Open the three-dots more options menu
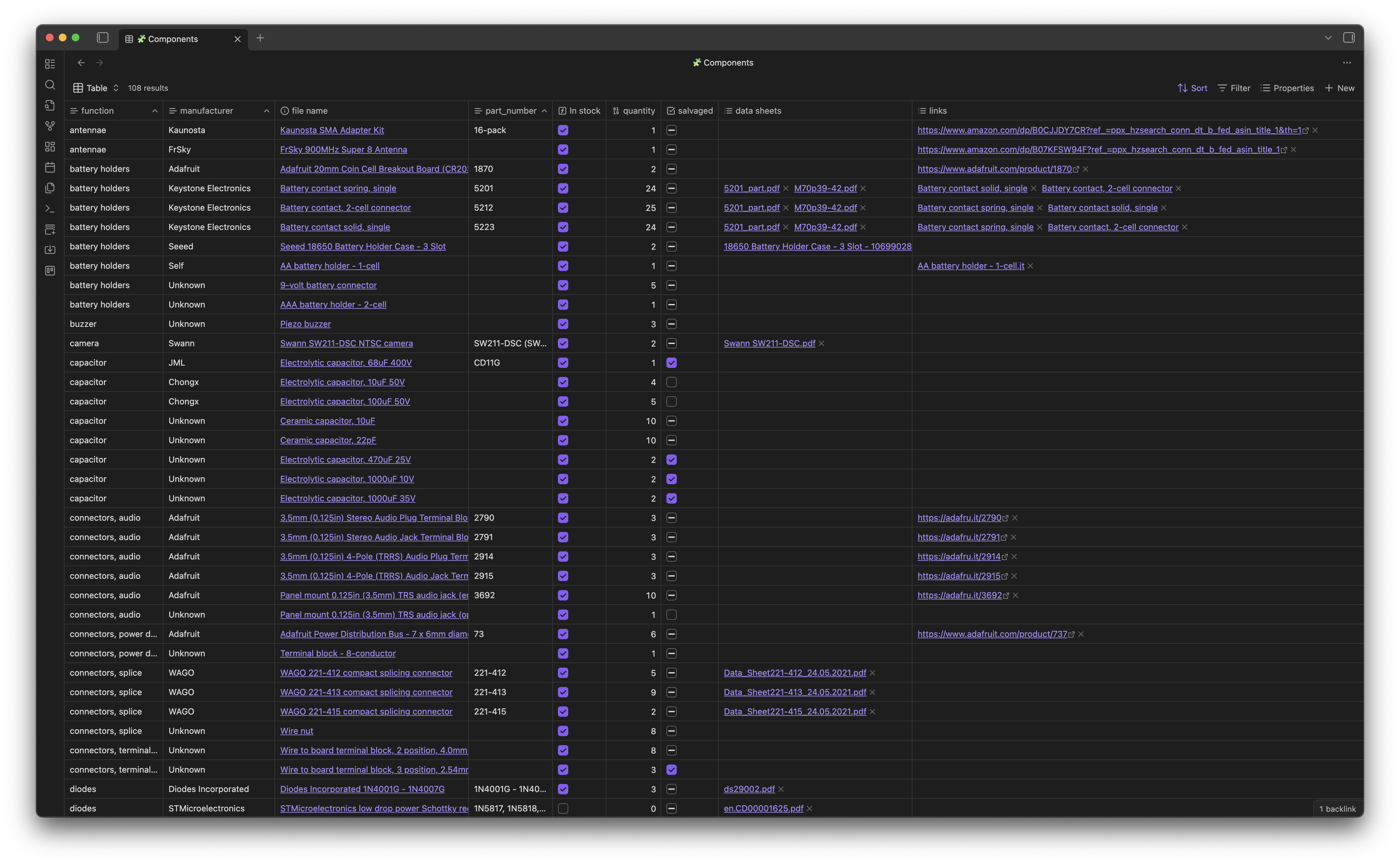 1347,63
